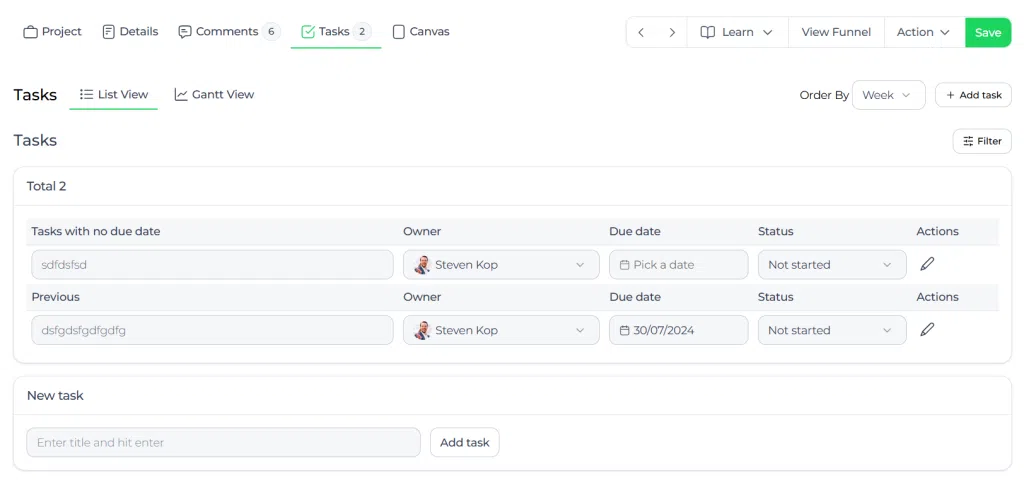Open the Order By Week dropdown
This screenshot has width=1024, height=490.
888,95
